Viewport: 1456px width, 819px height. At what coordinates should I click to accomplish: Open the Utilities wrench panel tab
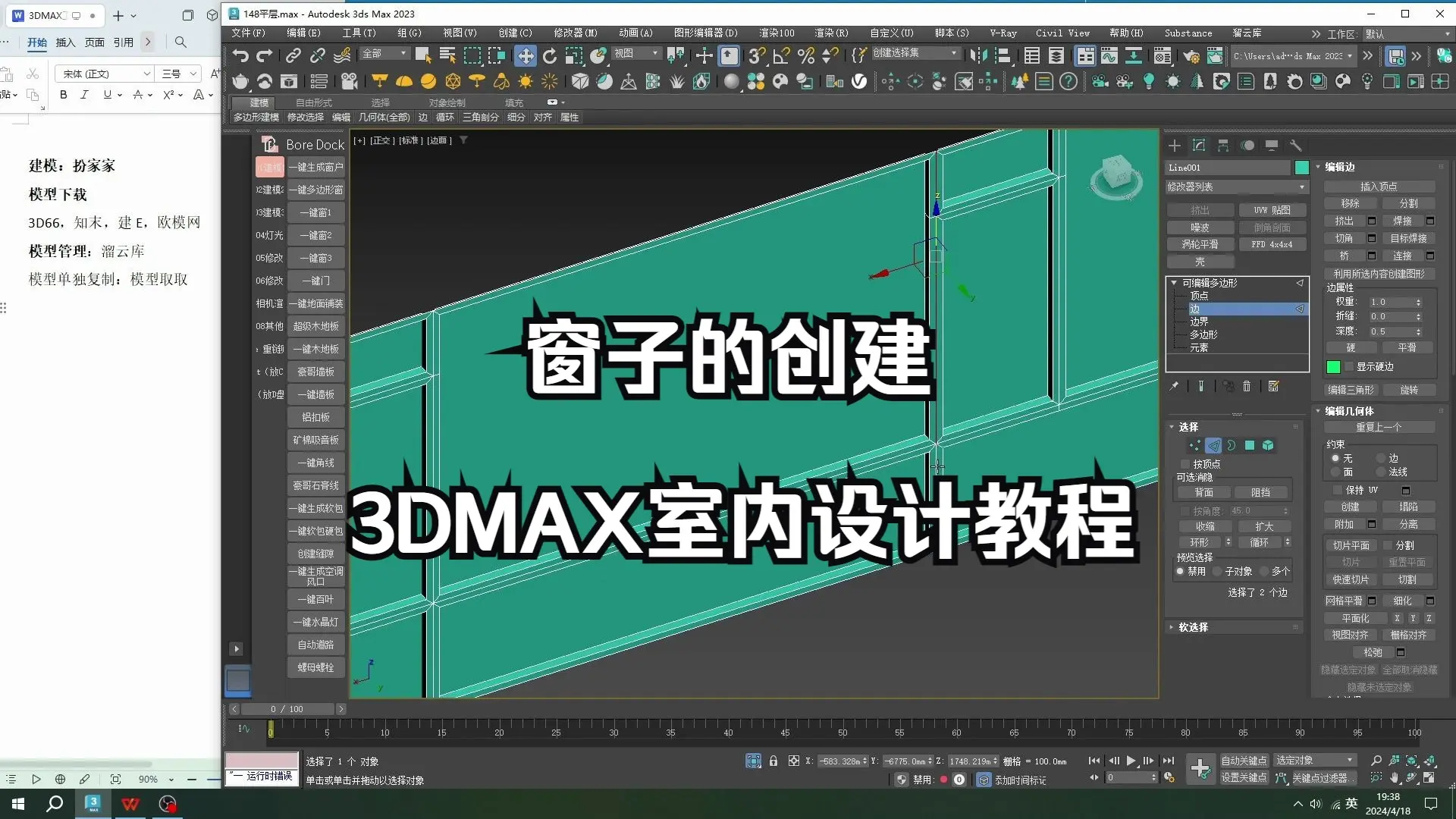(1296, 146)
